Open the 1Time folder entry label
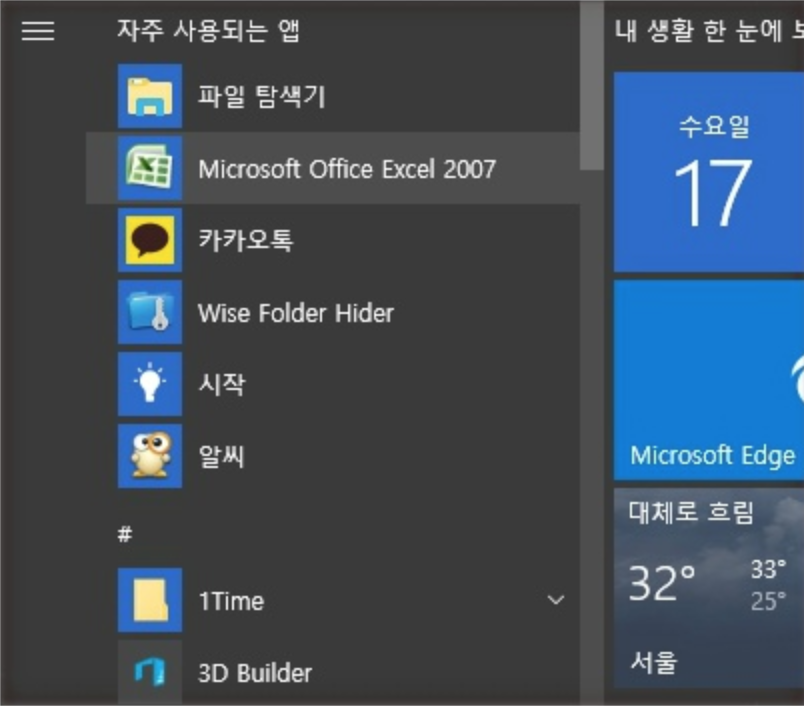804x706 pixels. pyautogui.click(x=231, y=601)
